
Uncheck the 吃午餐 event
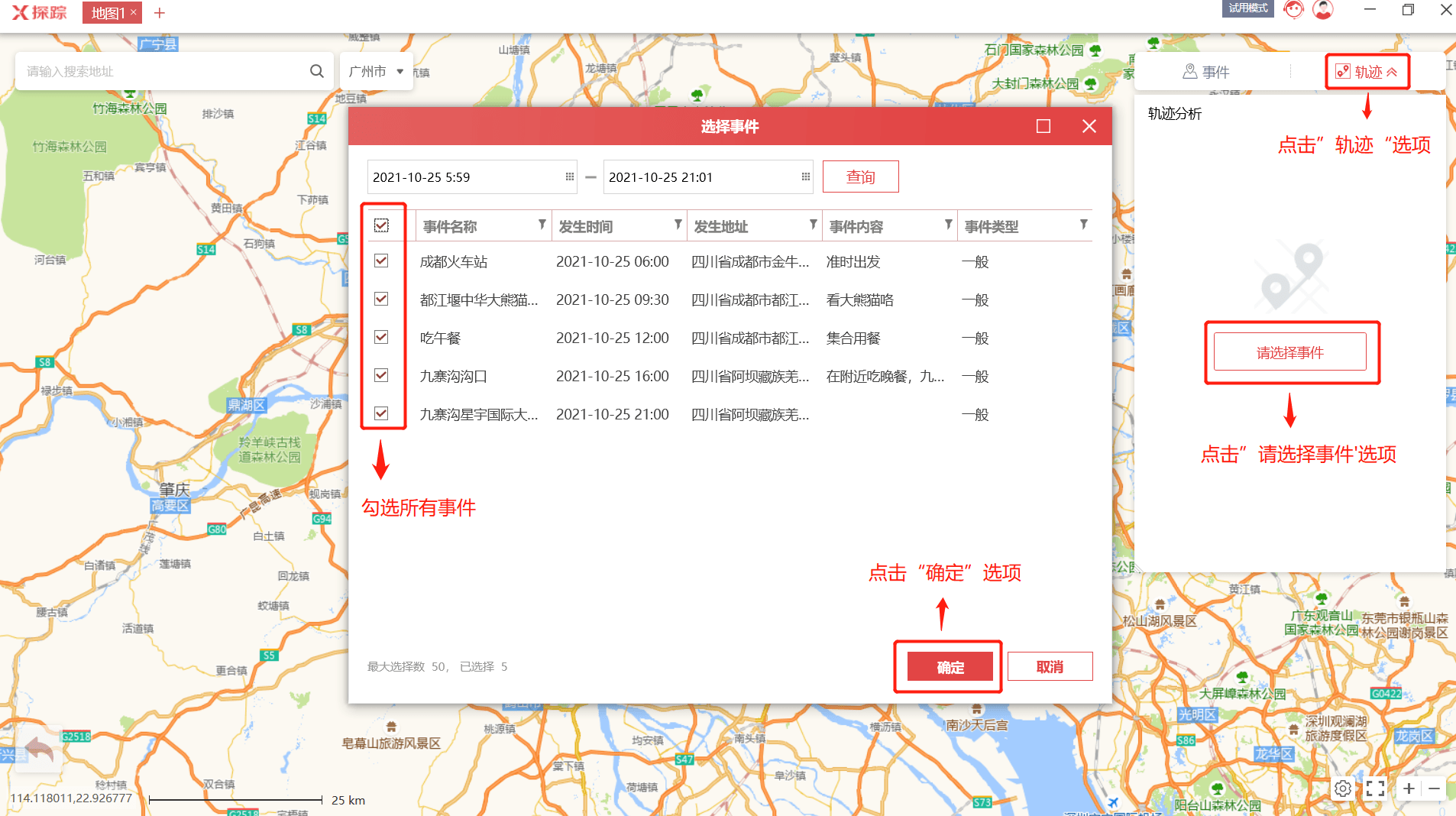pos(381,337)
